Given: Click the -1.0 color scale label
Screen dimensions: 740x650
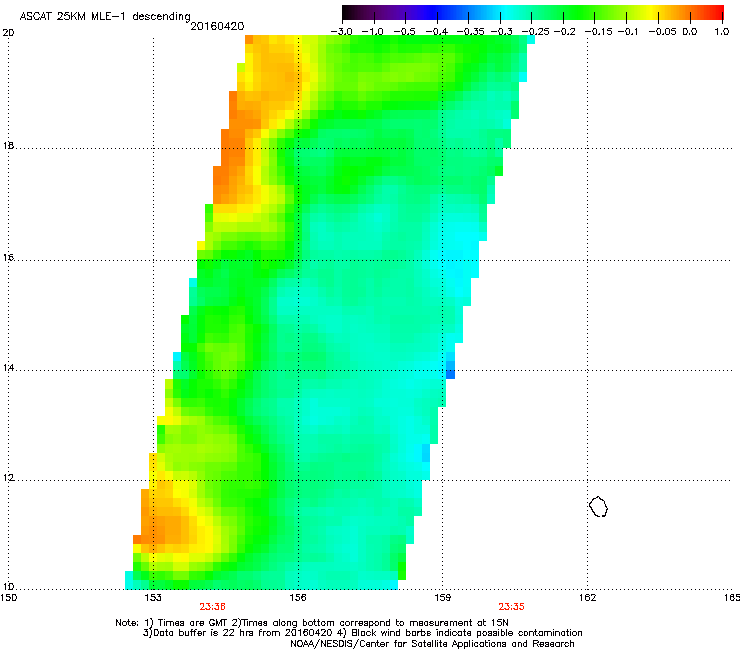Looking at the screenshot, I should point(373,32).
